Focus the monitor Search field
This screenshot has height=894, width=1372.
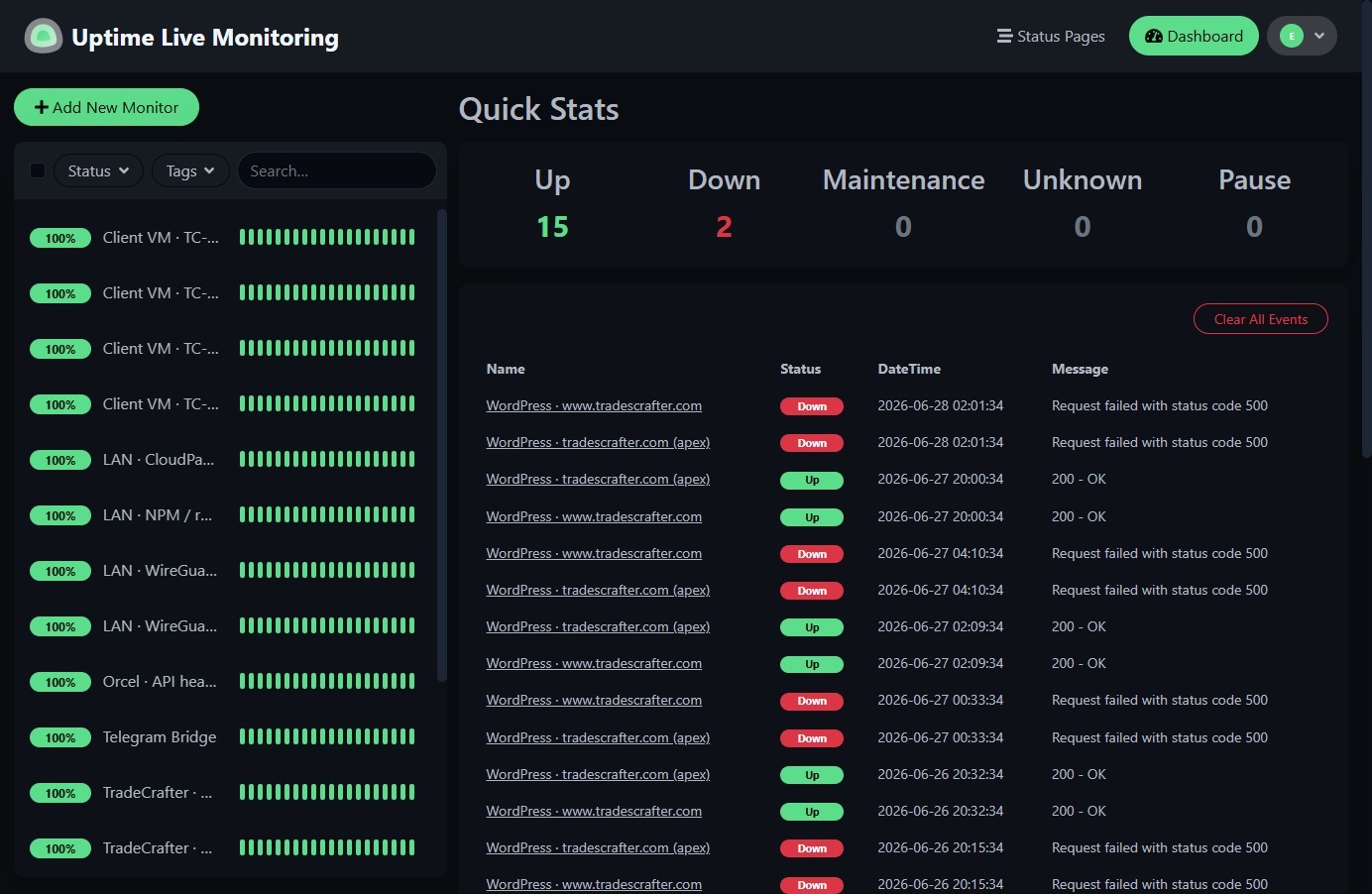[337, 170]
